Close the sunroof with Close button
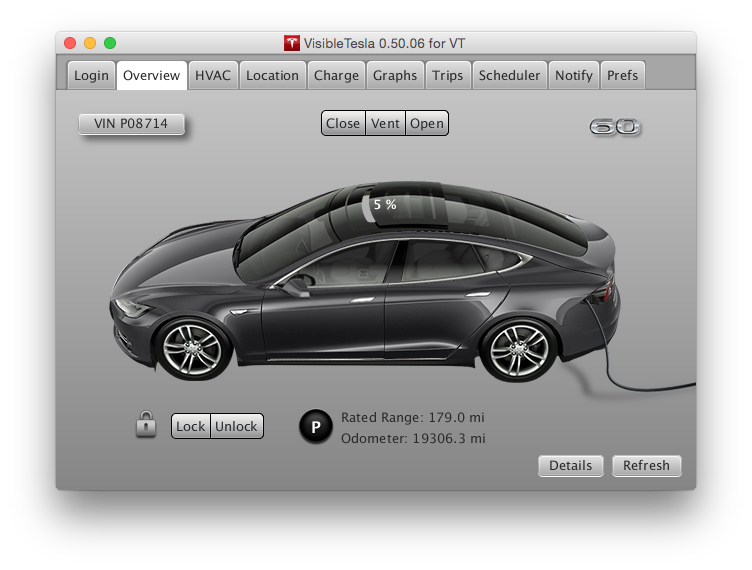Screen dimensions: 752x570 pyautogui.click(x=343, y=123)
